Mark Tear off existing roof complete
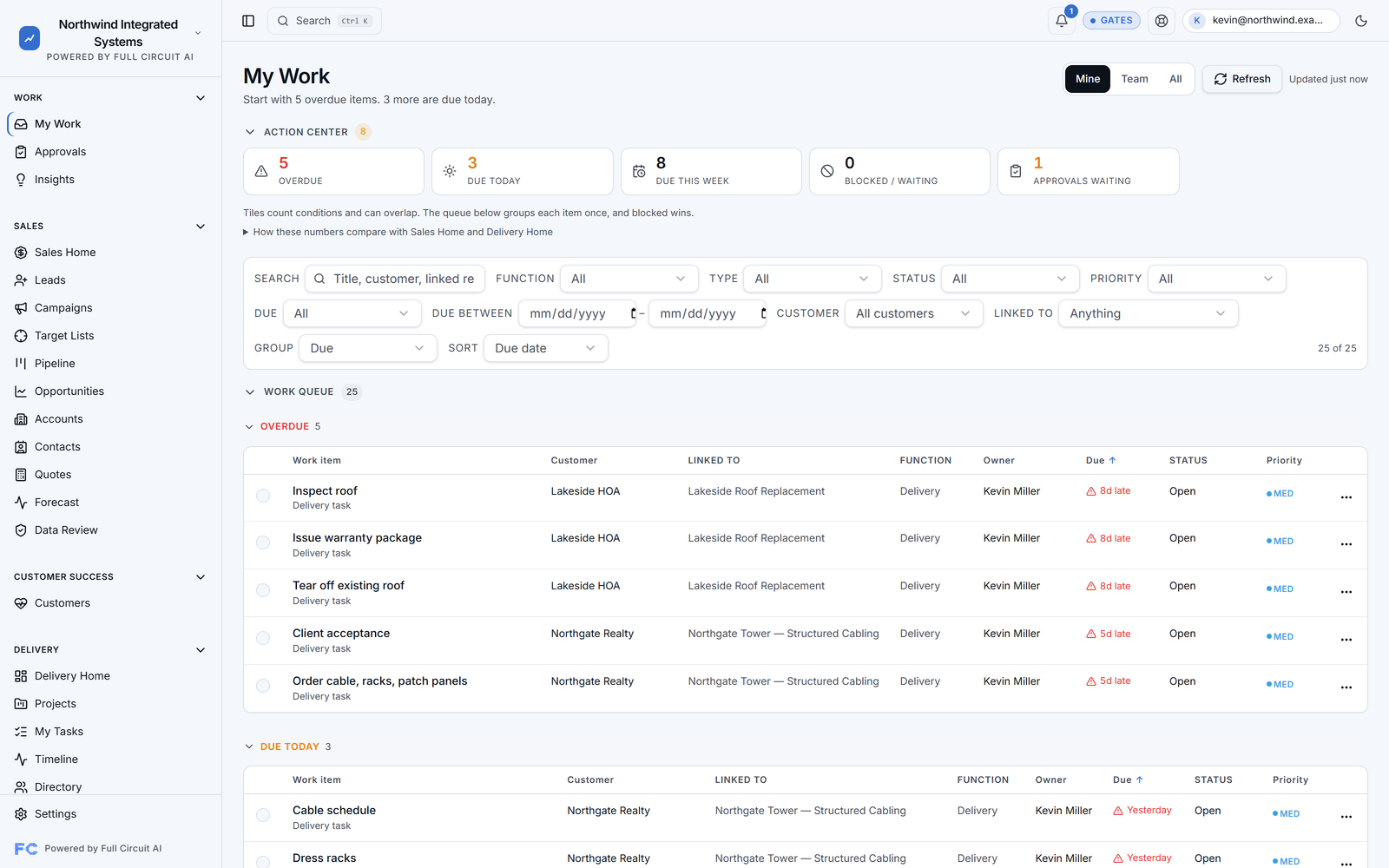This screenshot has width=1389, height=868. click(263, 590)
